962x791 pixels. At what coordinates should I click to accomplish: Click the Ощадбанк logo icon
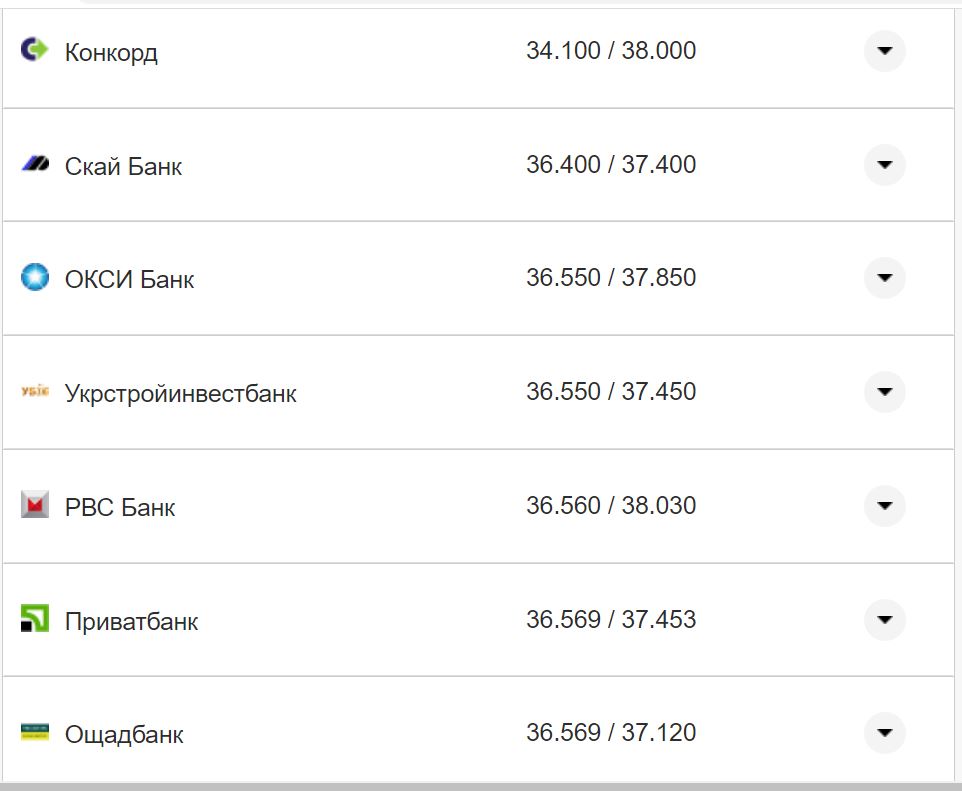[35, 732]
